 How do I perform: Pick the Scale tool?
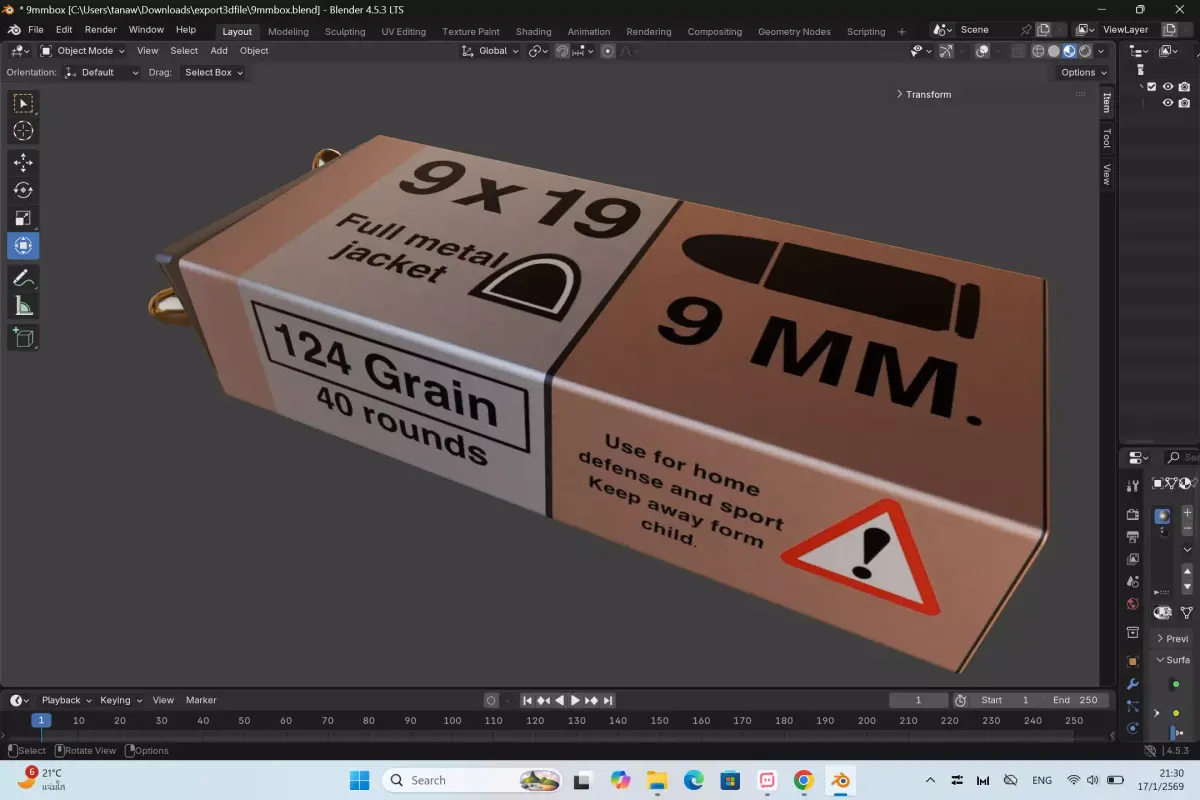23,218
